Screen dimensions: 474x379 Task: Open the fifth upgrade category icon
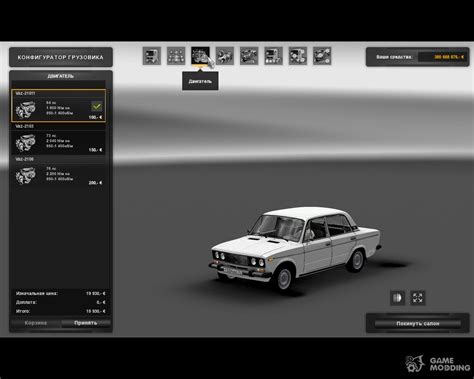[x=249, y=56]
